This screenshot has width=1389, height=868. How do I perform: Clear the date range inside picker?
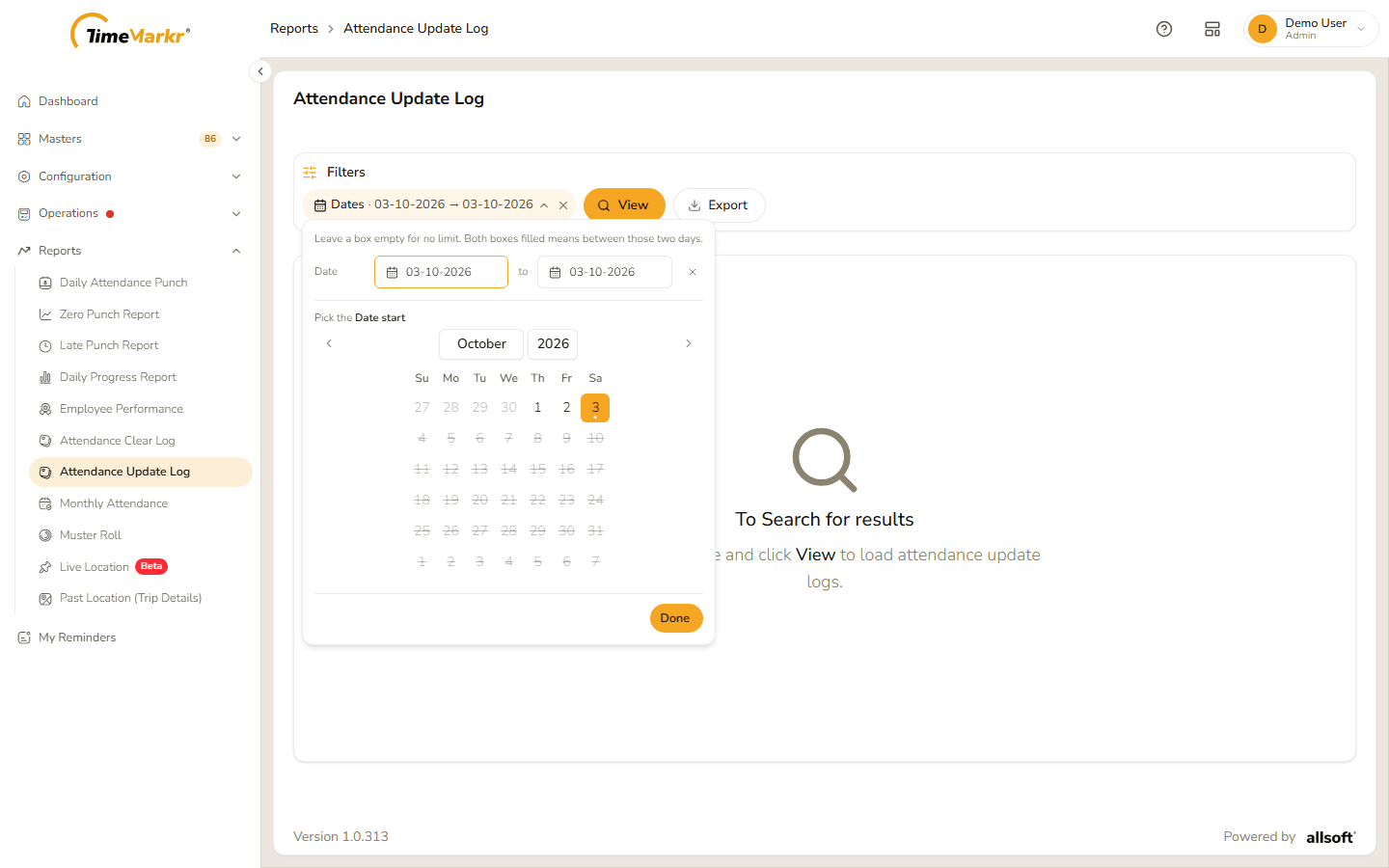click(x=693, y=272)
